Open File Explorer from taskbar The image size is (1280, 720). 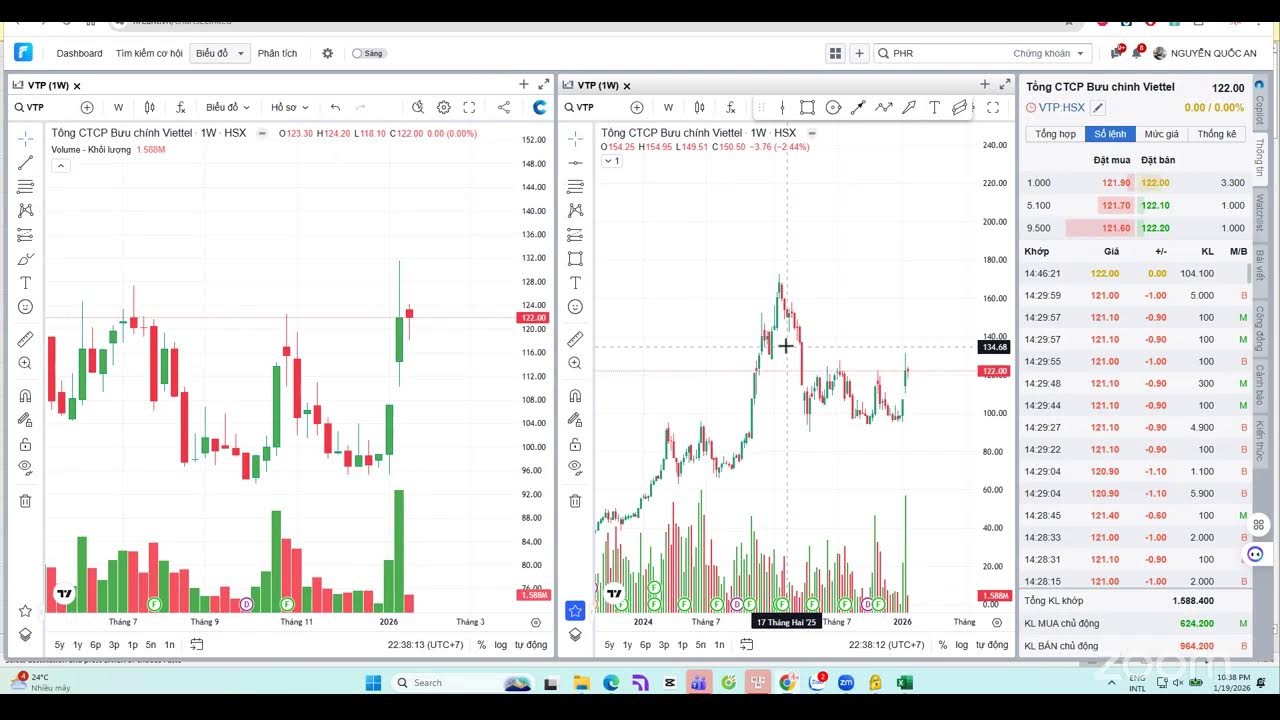click(581, 683)
